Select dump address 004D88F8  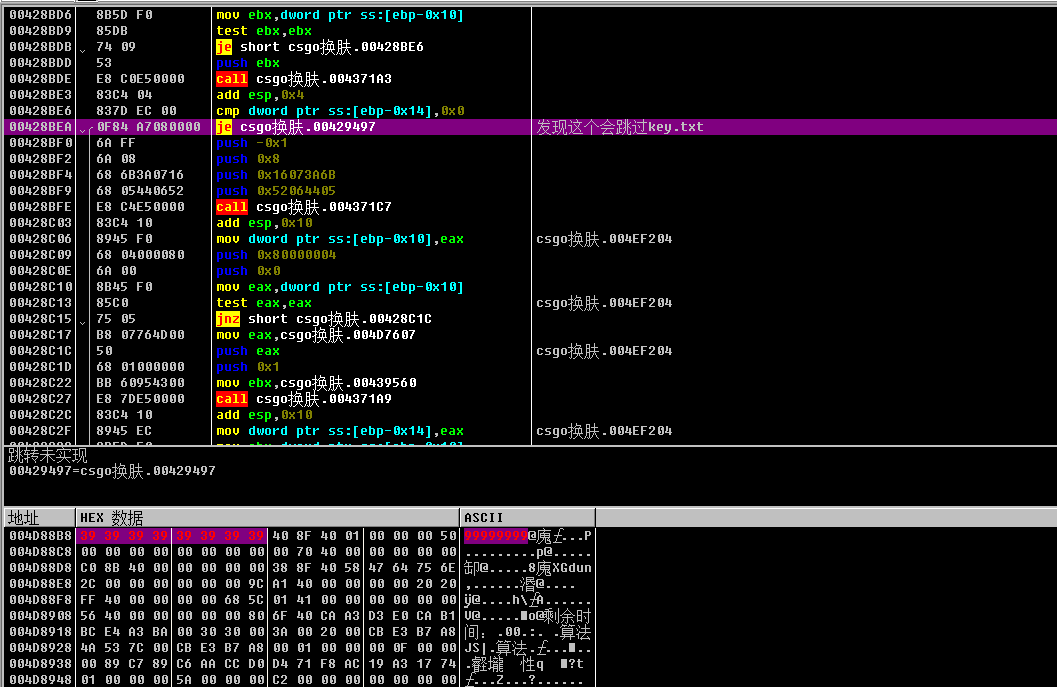pos(40,600)
